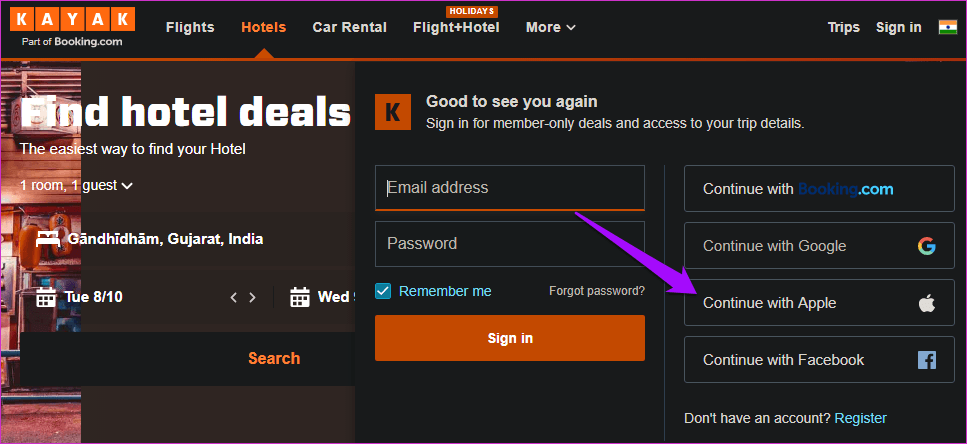The image size is (967, 444).
Task: Expand the 1 room, 1 guest dropdown
Action: coord(76,185)
